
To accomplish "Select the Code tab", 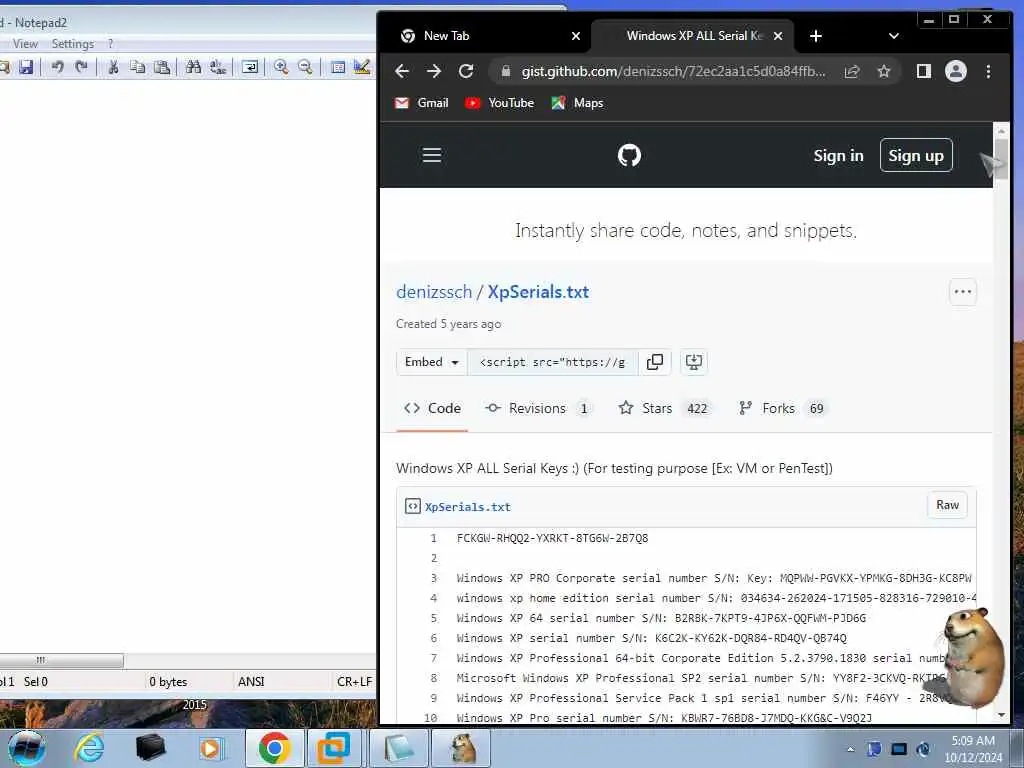I will (x=432, y=408).
